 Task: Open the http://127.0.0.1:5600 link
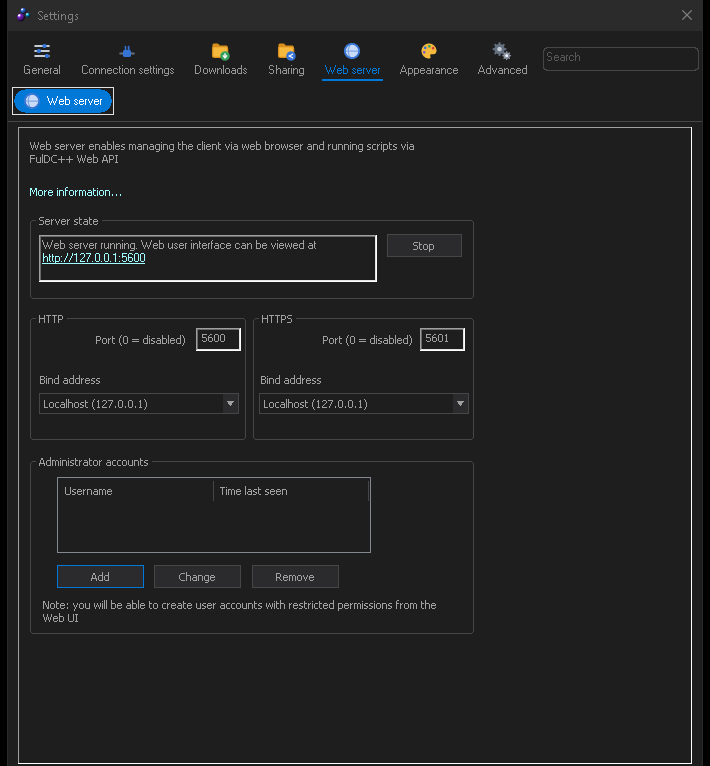[x=94, y=258]
